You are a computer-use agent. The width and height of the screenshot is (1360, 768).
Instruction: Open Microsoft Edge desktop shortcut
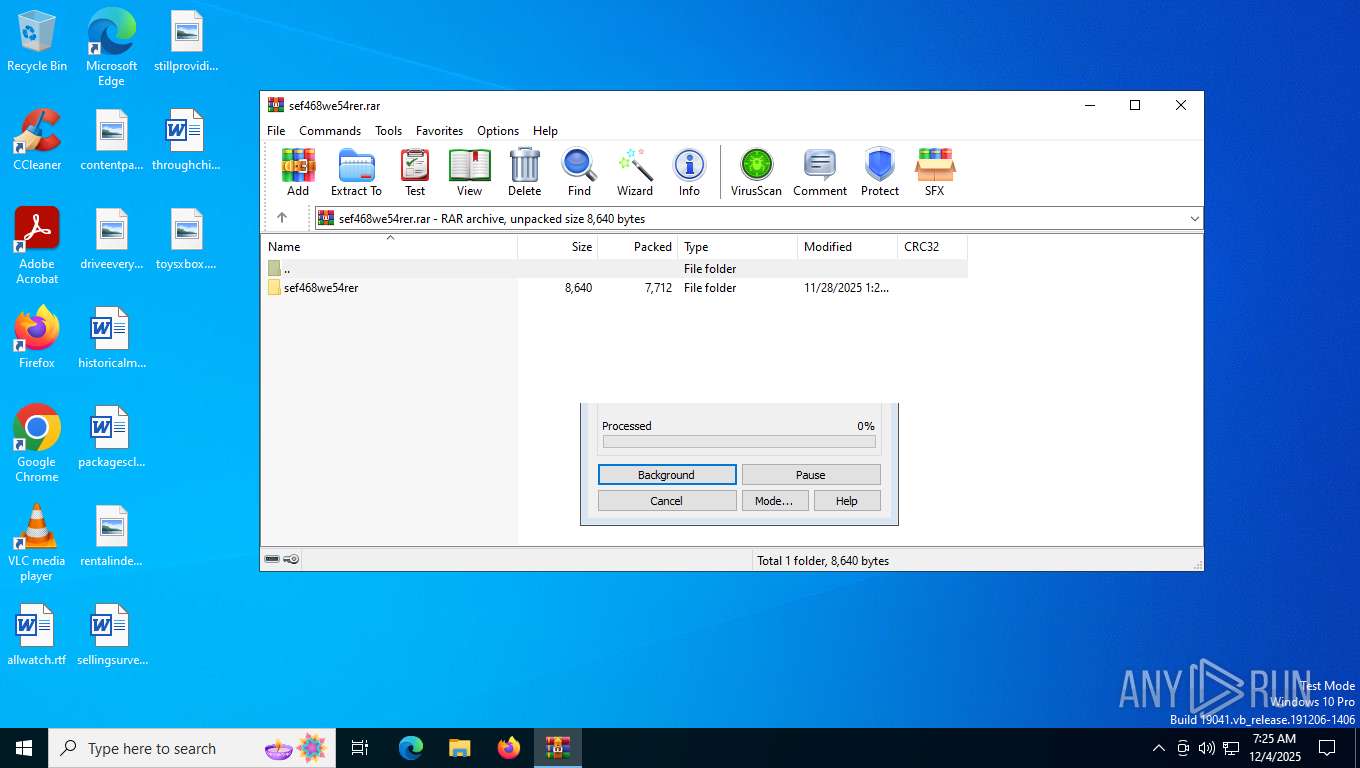(x=111, y=47)
